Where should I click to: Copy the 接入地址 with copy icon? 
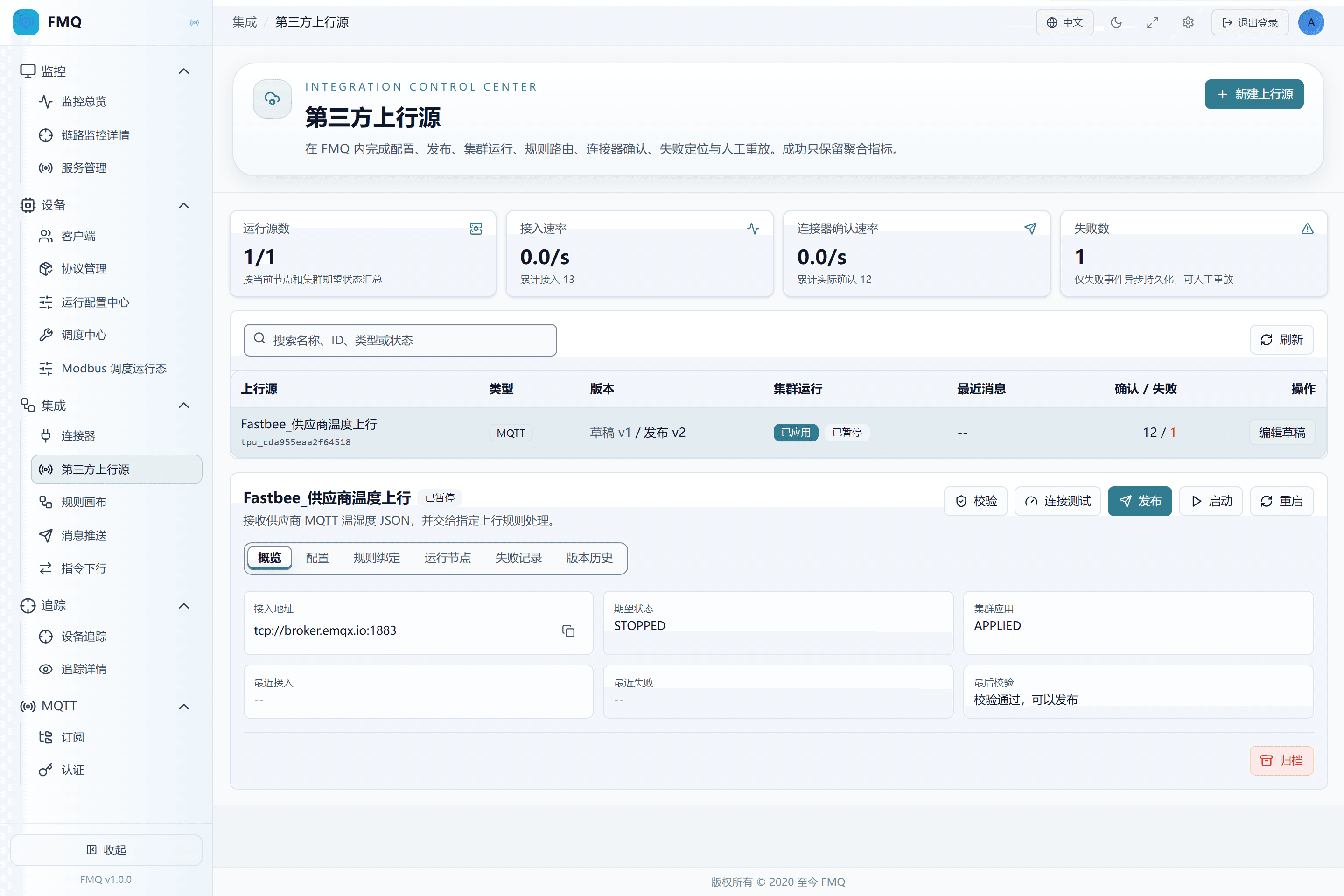click(568, 631)
